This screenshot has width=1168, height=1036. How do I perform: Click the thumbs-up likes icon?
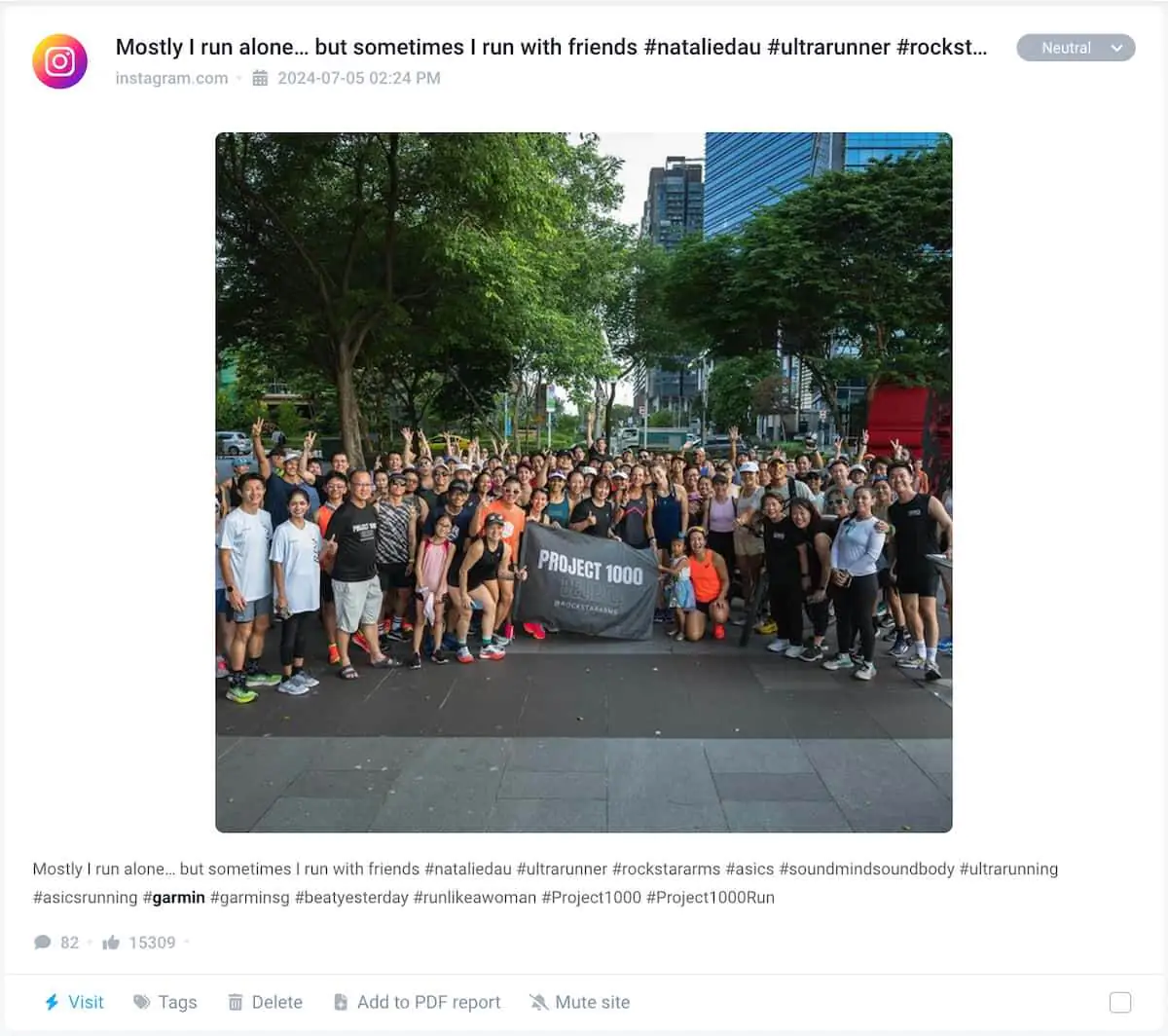[x=111, y=943]
